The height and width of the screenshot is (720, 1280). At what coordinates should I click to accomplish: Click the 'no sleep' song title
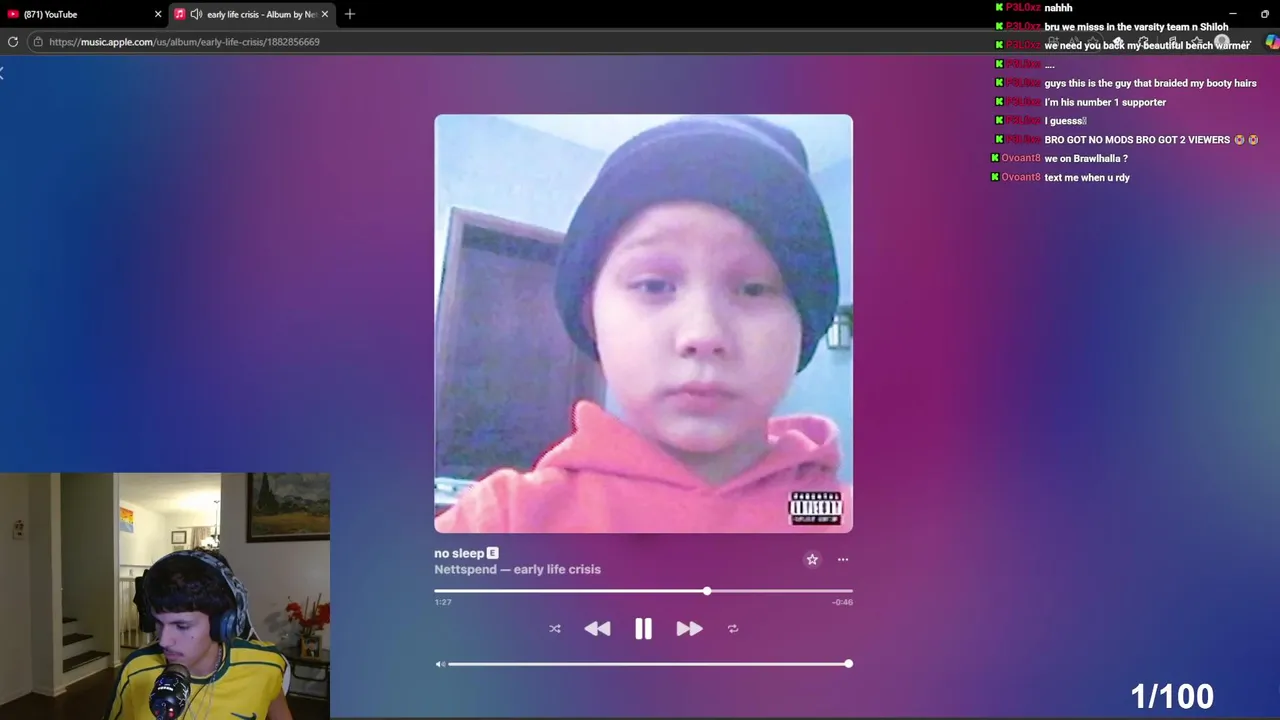pyautogui.click(x=459, y=553)
